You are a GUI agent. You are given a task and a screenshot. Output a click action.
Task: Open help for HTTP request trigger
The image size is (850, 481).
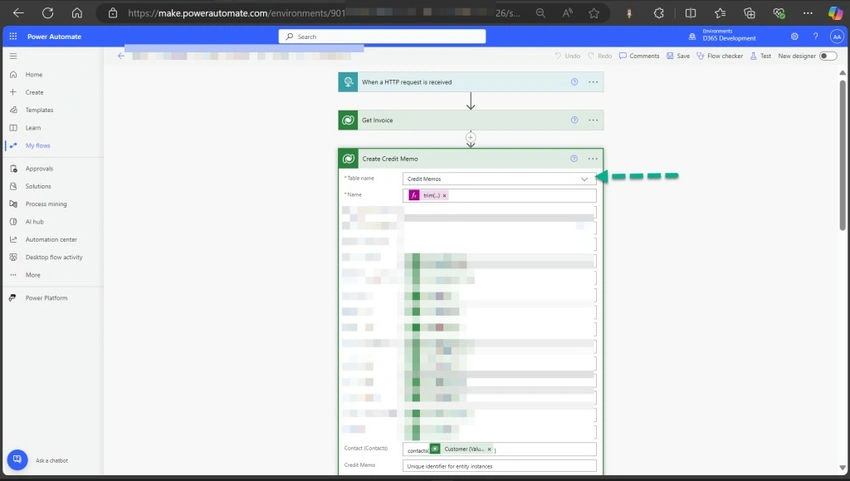tap(574, 82)
